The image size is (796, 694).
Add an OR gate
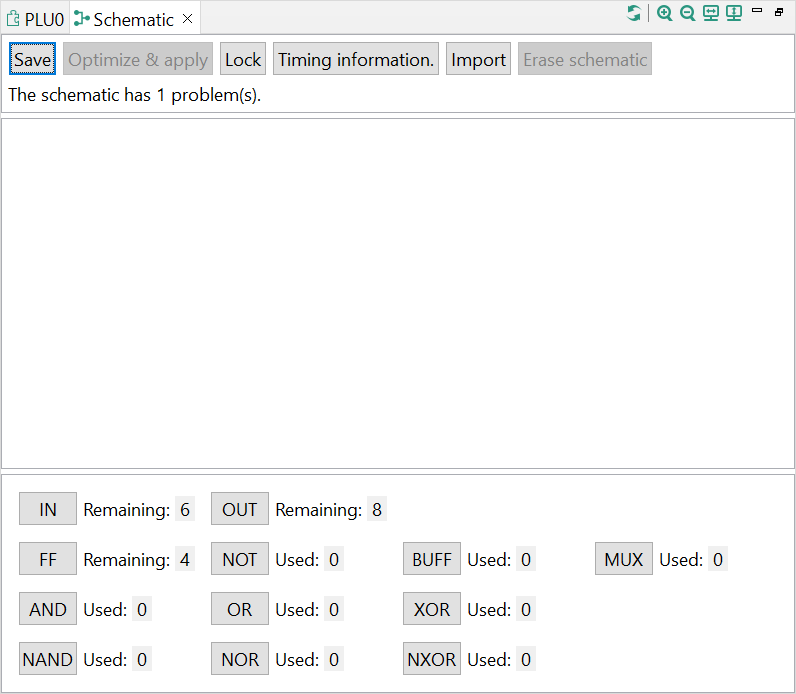[x=240, y=609]
